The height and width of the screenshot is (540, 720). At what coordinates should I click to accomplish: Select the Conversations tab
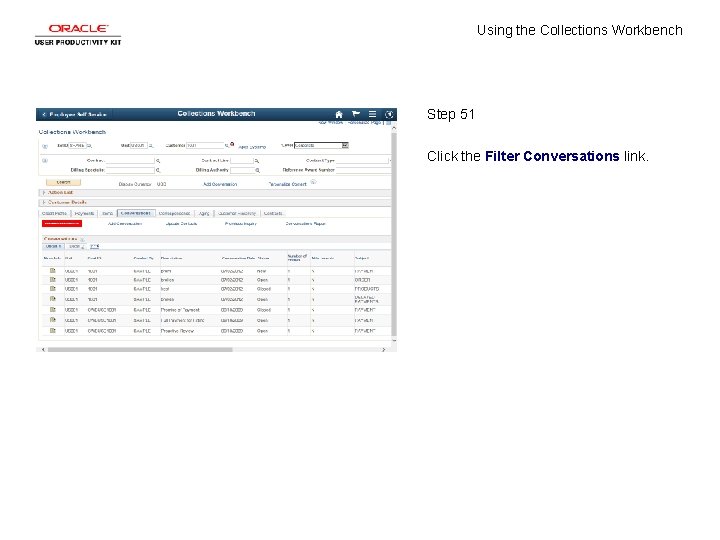click(x=135, y=213)
